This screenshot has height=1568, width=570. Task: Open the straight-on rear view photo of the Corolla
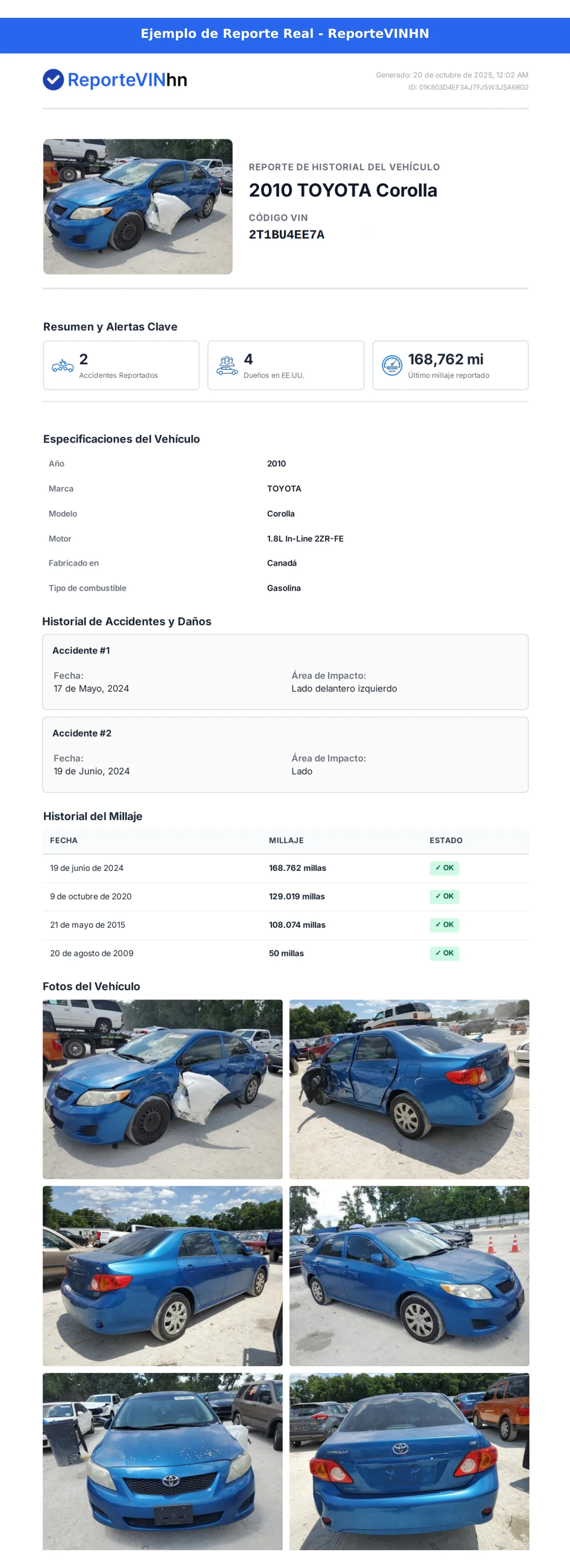(409, 1461)
